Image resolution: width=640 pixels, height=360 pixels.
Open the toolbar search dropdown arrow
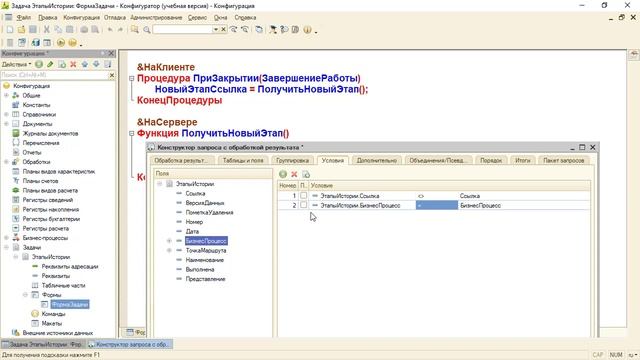tap(216, 29)
